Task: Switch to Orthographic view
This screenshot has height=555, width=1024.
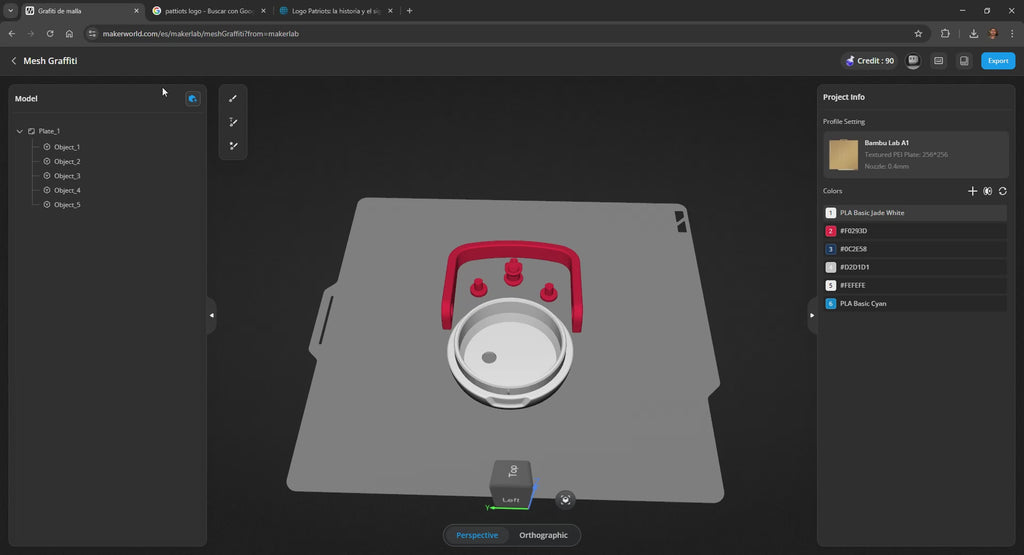Action: tap(543, 535)
